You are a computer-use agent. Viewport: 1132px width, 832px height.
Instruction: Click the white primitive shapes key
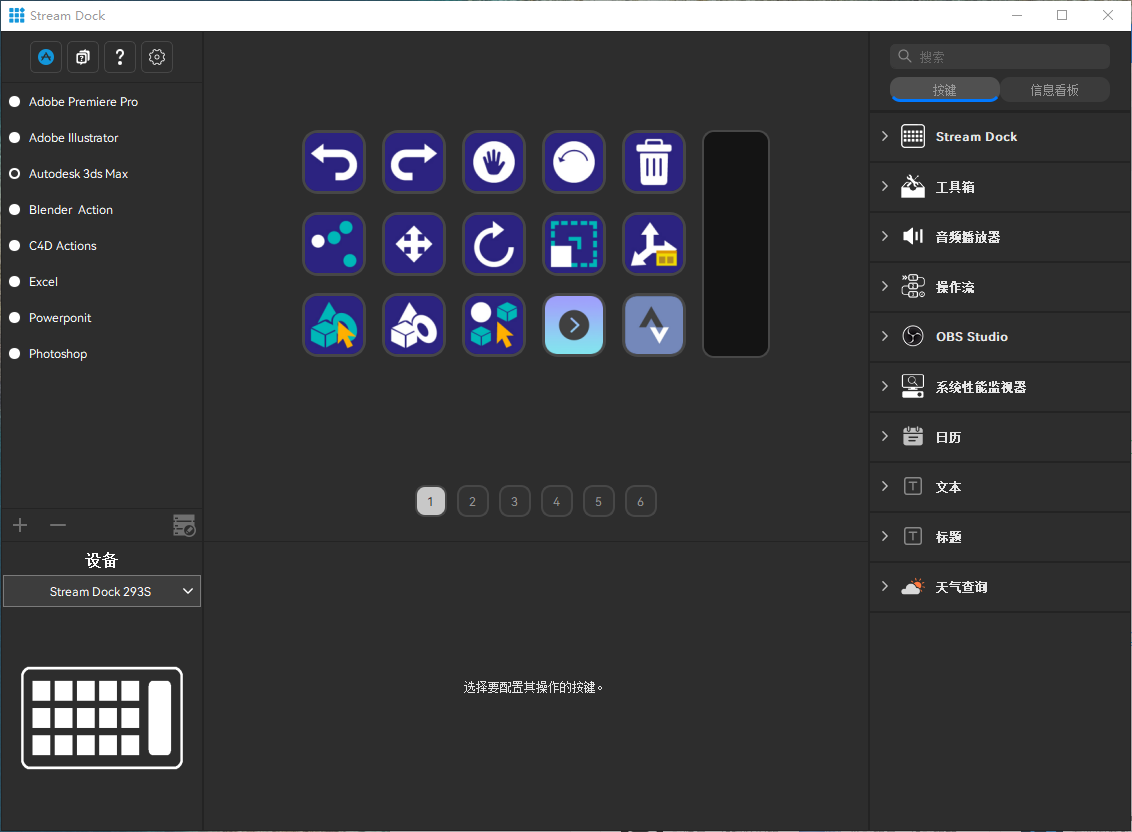pyautogui.click(x=414, y=325)
